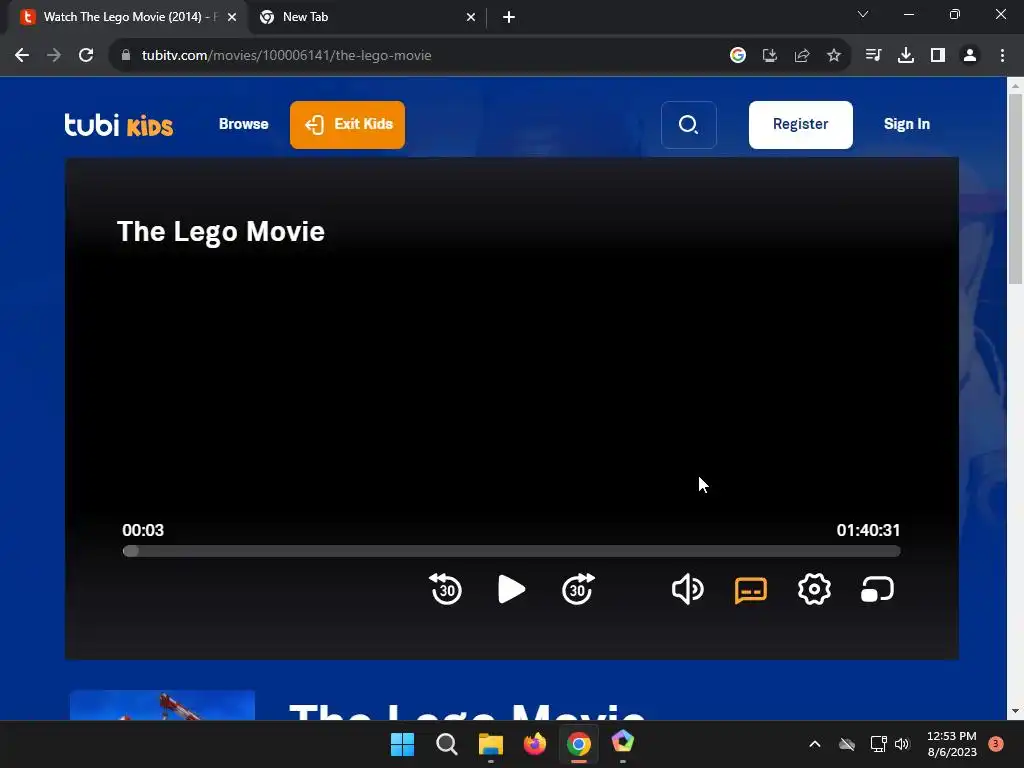Open File Explorer from taskbar
The image size is (1024, 768).
(x=490, y=744)
